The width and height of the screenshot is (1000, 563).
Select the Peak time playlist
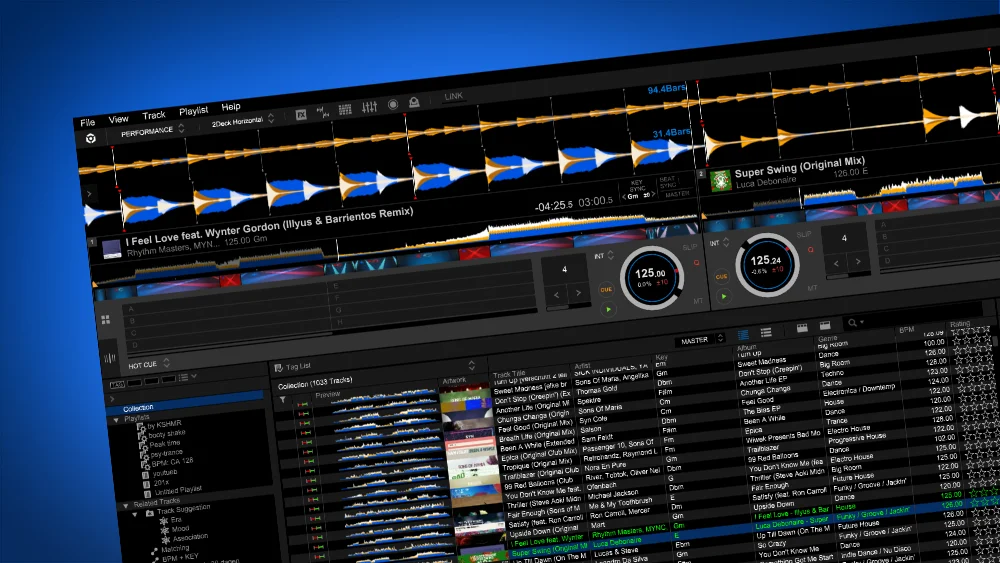pyautogui.click(x=168, y=443)
